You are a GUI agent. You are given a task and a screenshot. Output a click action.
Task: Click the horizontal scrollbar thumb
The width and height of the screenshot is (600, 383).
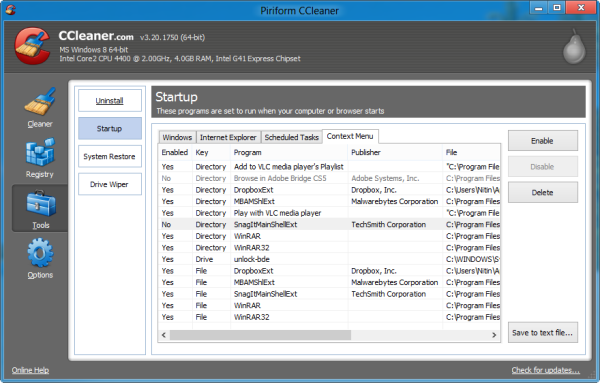click(260, 335)
